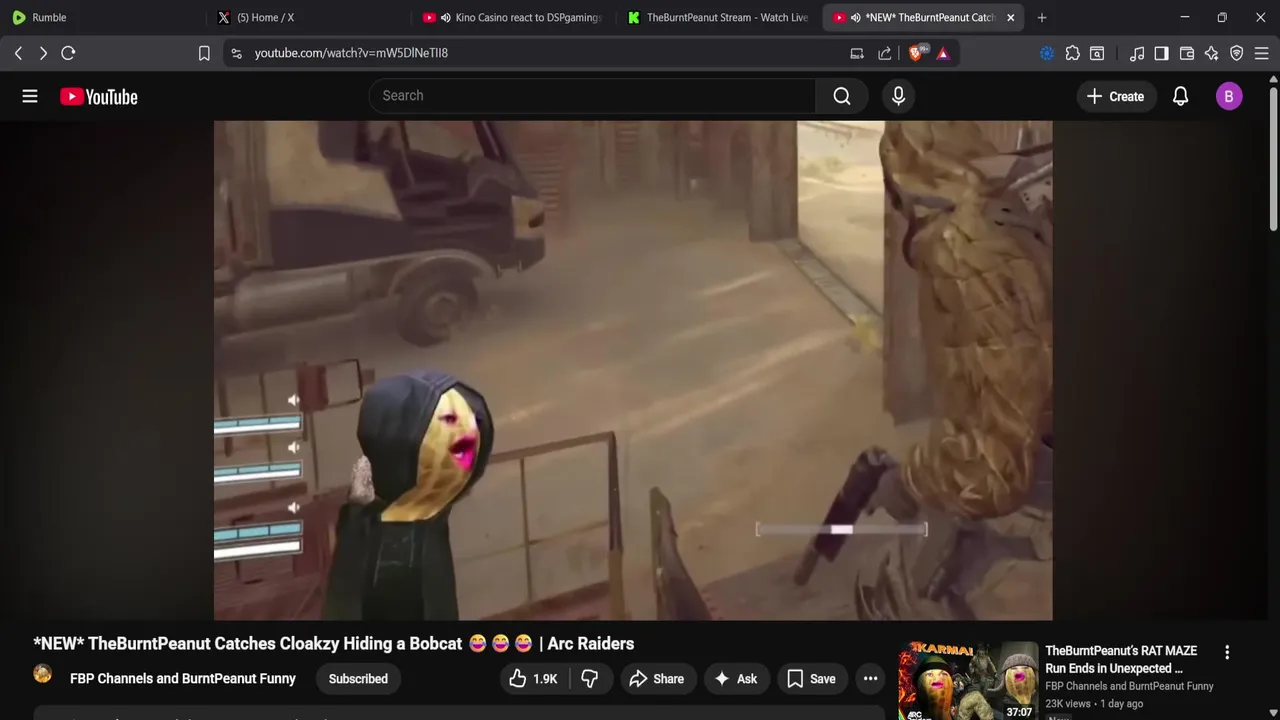Dislike the video with thumbs down
Screen dimensions: 1280x720
pos(590,679)
